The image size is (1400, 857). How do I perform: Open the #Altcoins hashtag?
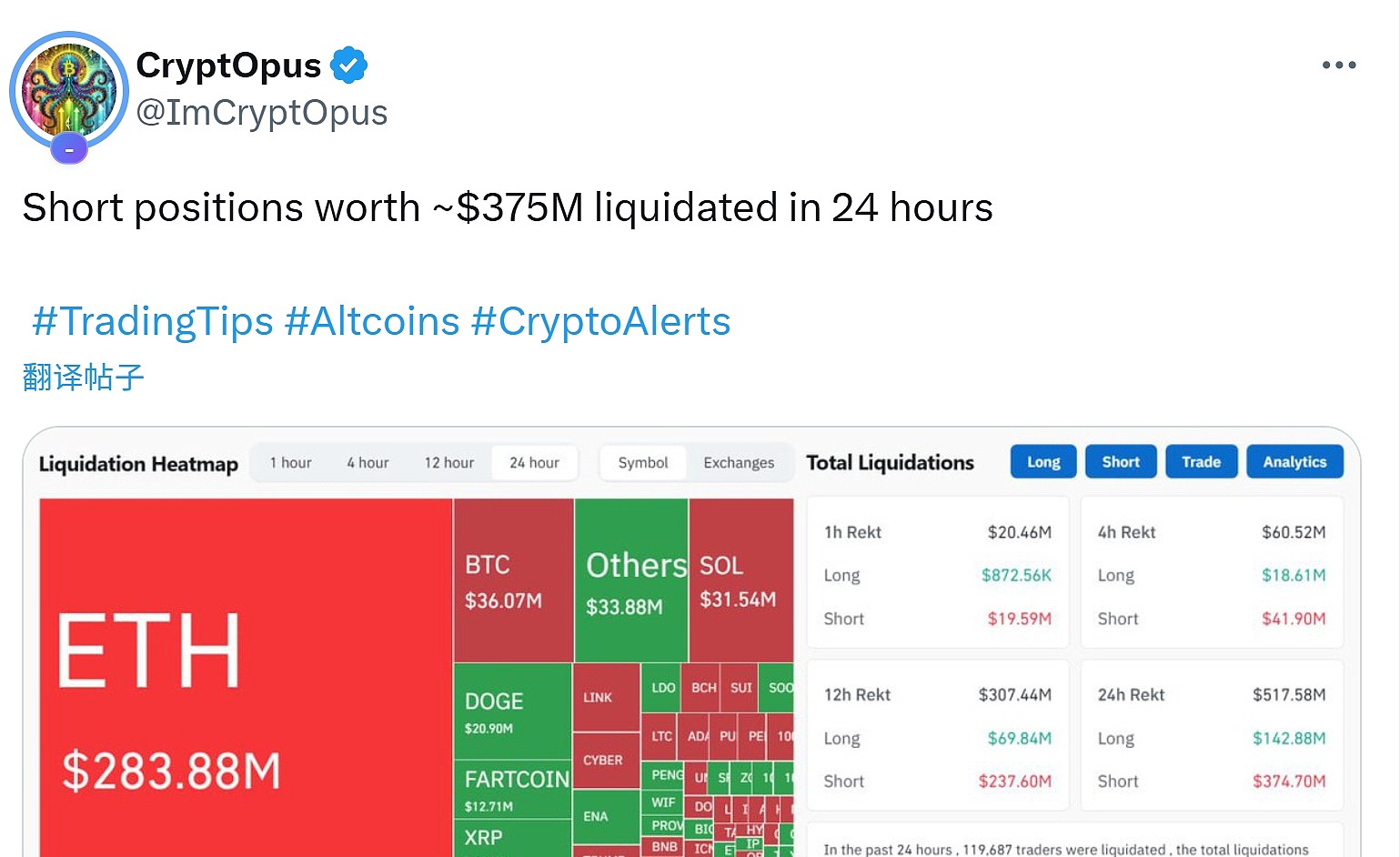pyautogui.click(x=372, y=320)
